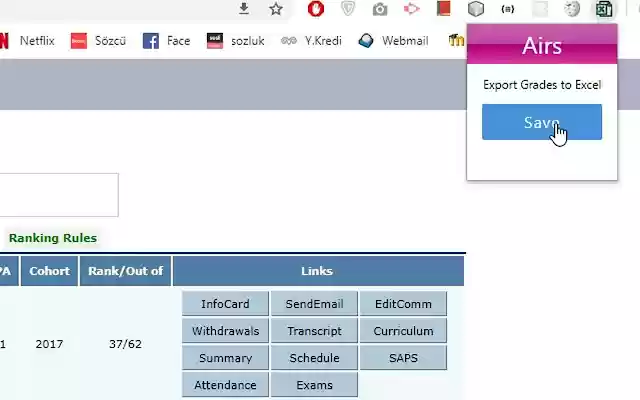This screenshot has height=400, width=640.
Task: Open the Excel export extension icon
Action: pyautogui.click(x=604, y=9)
